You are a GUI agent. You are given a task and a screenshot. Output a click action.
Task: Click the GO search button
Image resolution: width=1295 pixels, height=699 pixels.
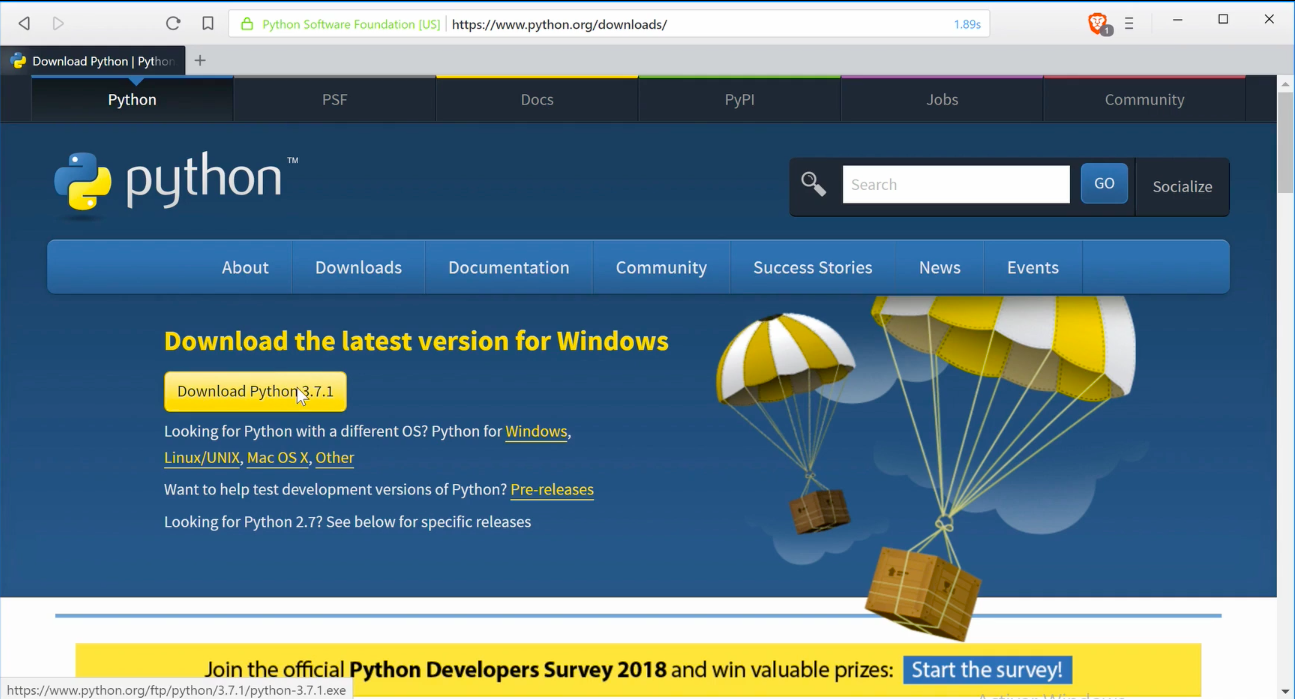1104,184
